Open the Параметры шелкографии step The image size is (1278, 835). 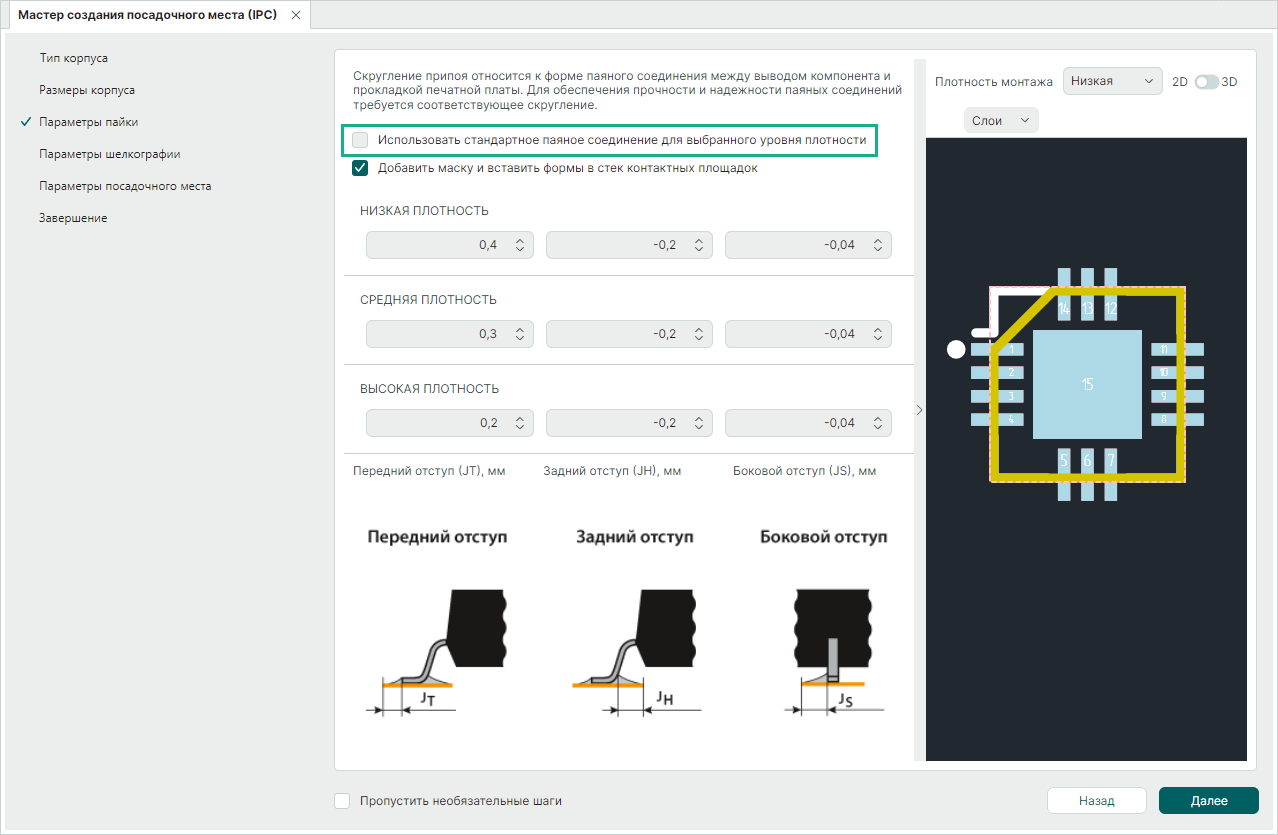click(x=110, y=154)
